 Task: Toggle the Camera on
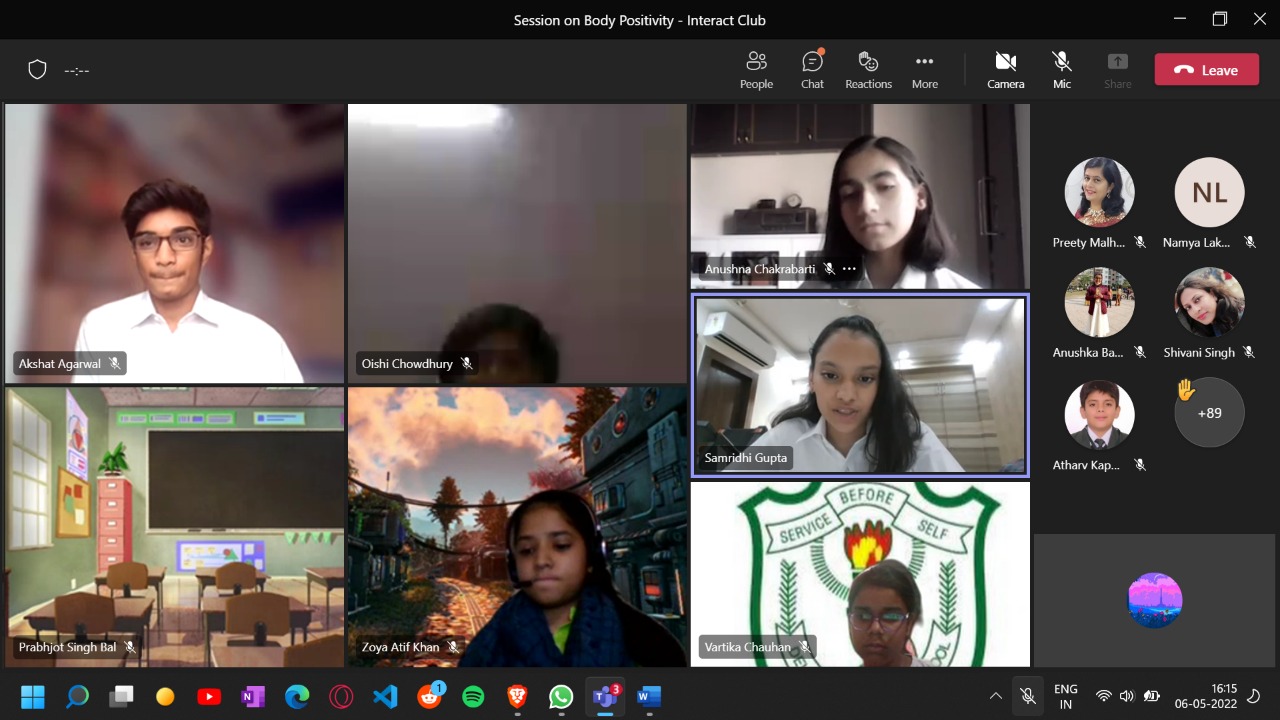(x=1005, y=70)
